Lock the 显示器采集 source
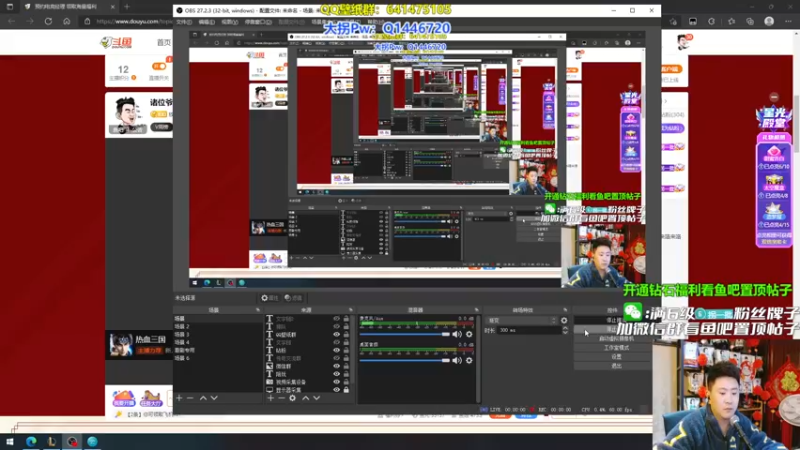800x450 pixels. [346, 390]
